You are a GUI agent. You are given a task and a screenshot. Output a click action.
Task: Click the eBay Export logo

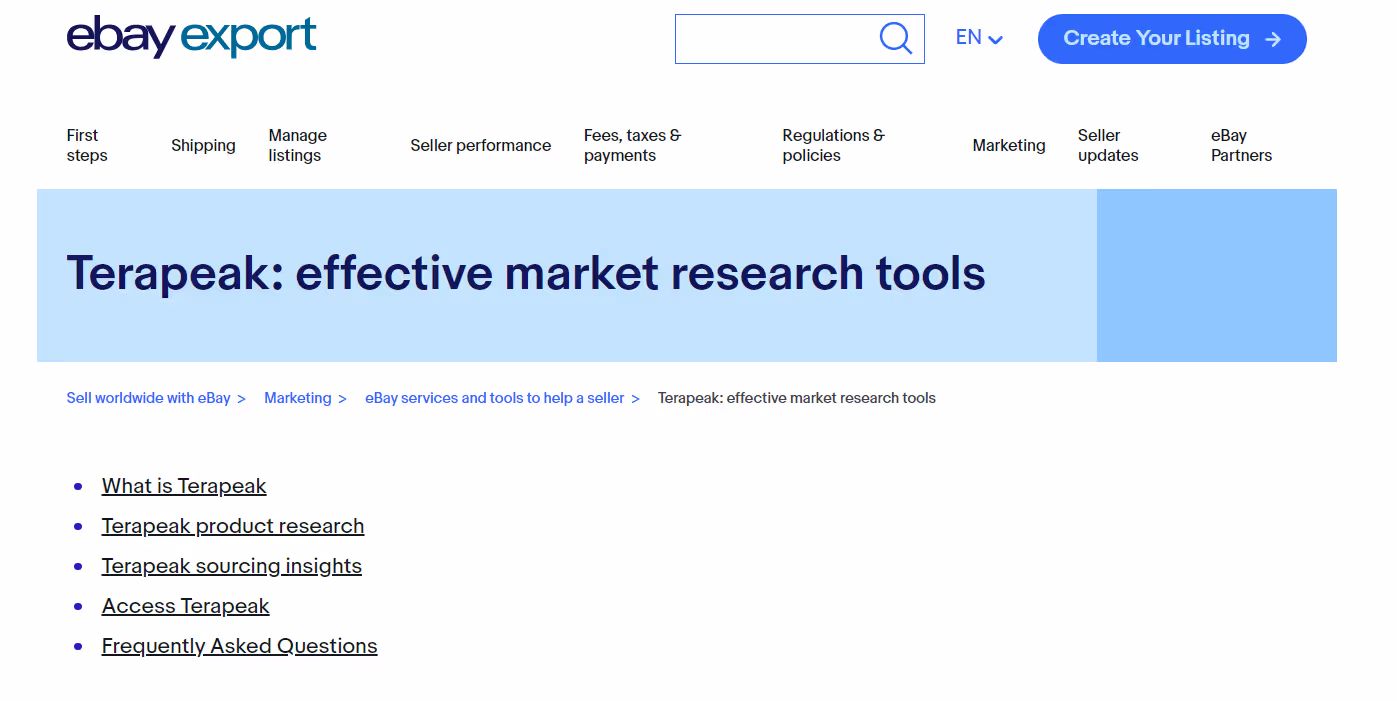click(x=190, y=37)
